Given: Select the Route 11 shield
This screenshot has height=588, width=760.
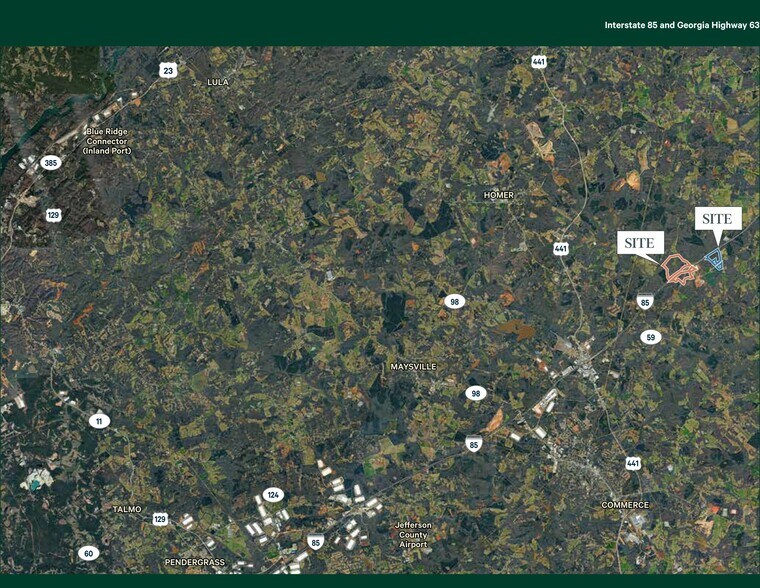Looking at the screenshot, I should [x=99, y=421].
